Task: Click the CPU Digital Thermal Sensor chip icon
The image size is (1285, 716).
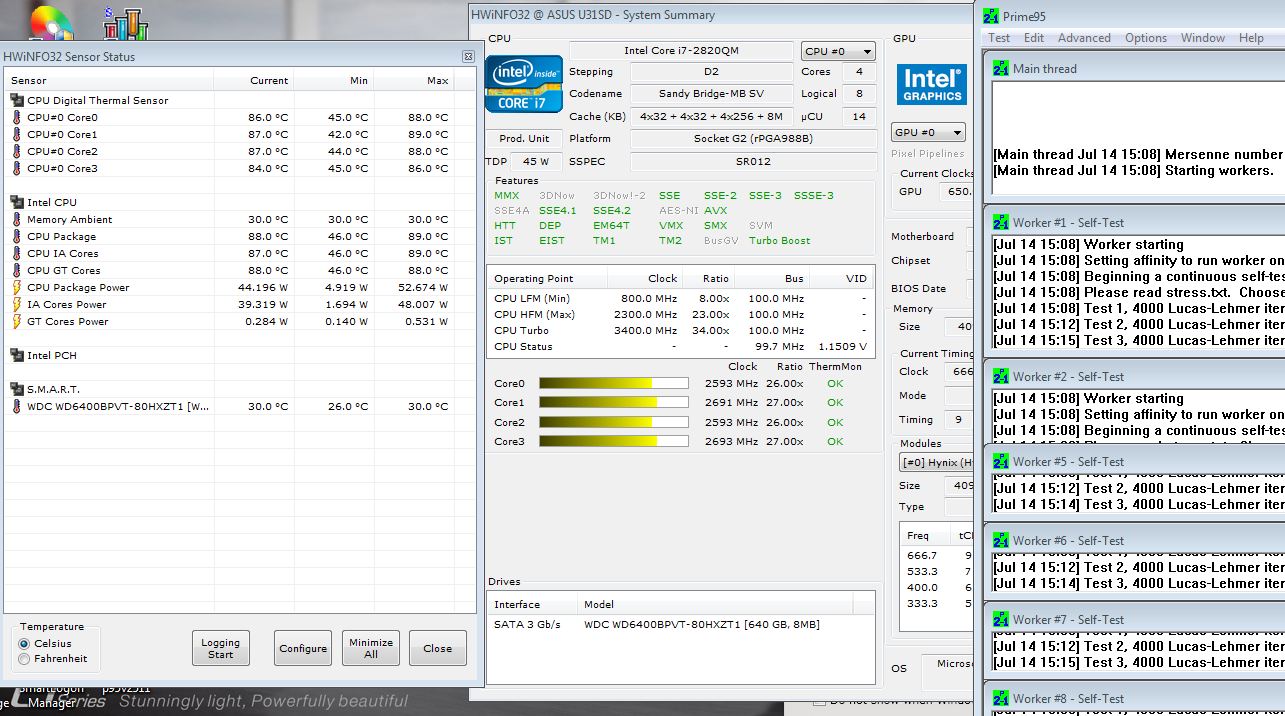Action: (17, 100)
